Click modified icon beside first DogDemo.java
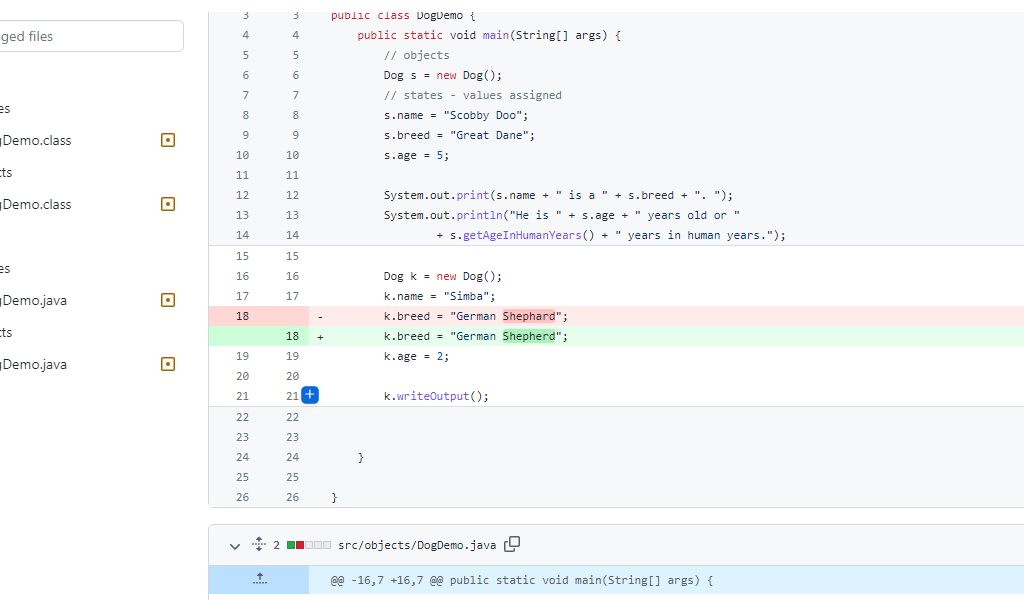The height and width of the screenshot is (600, 1024). (168, 300)
